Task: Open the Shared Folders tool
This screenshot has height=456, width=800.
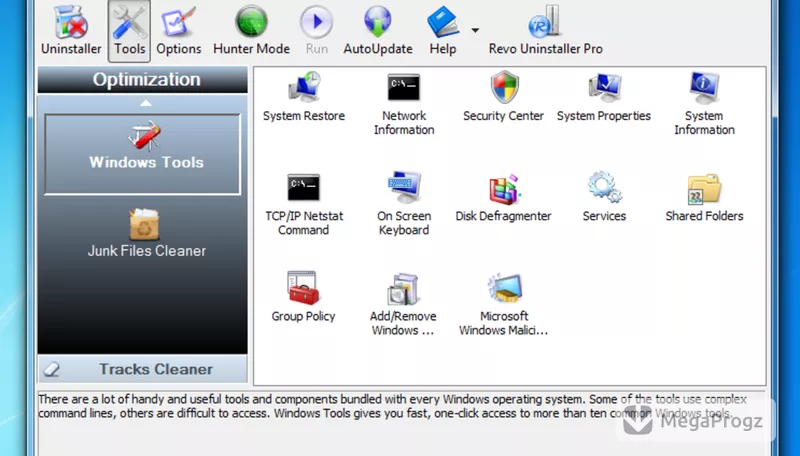Action: [704, 198]
